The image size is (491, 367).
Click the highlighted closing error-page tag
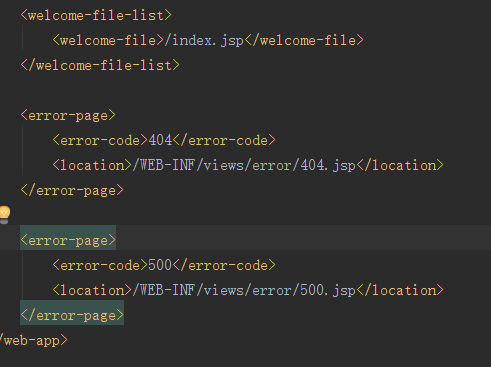click(x=72, y=315)
